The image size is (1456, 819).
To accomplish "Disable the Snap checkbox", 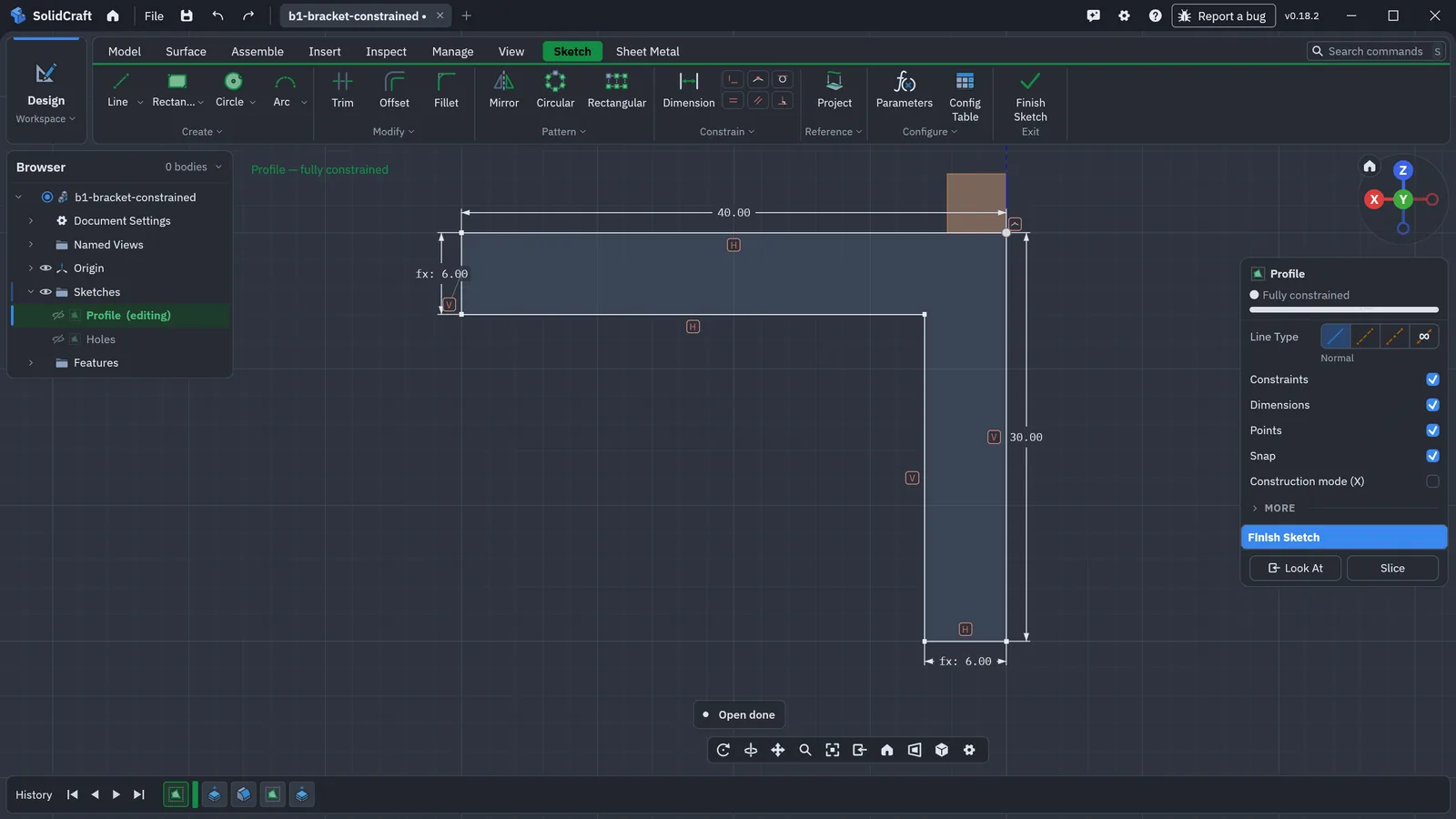I will coord(1432,456).
